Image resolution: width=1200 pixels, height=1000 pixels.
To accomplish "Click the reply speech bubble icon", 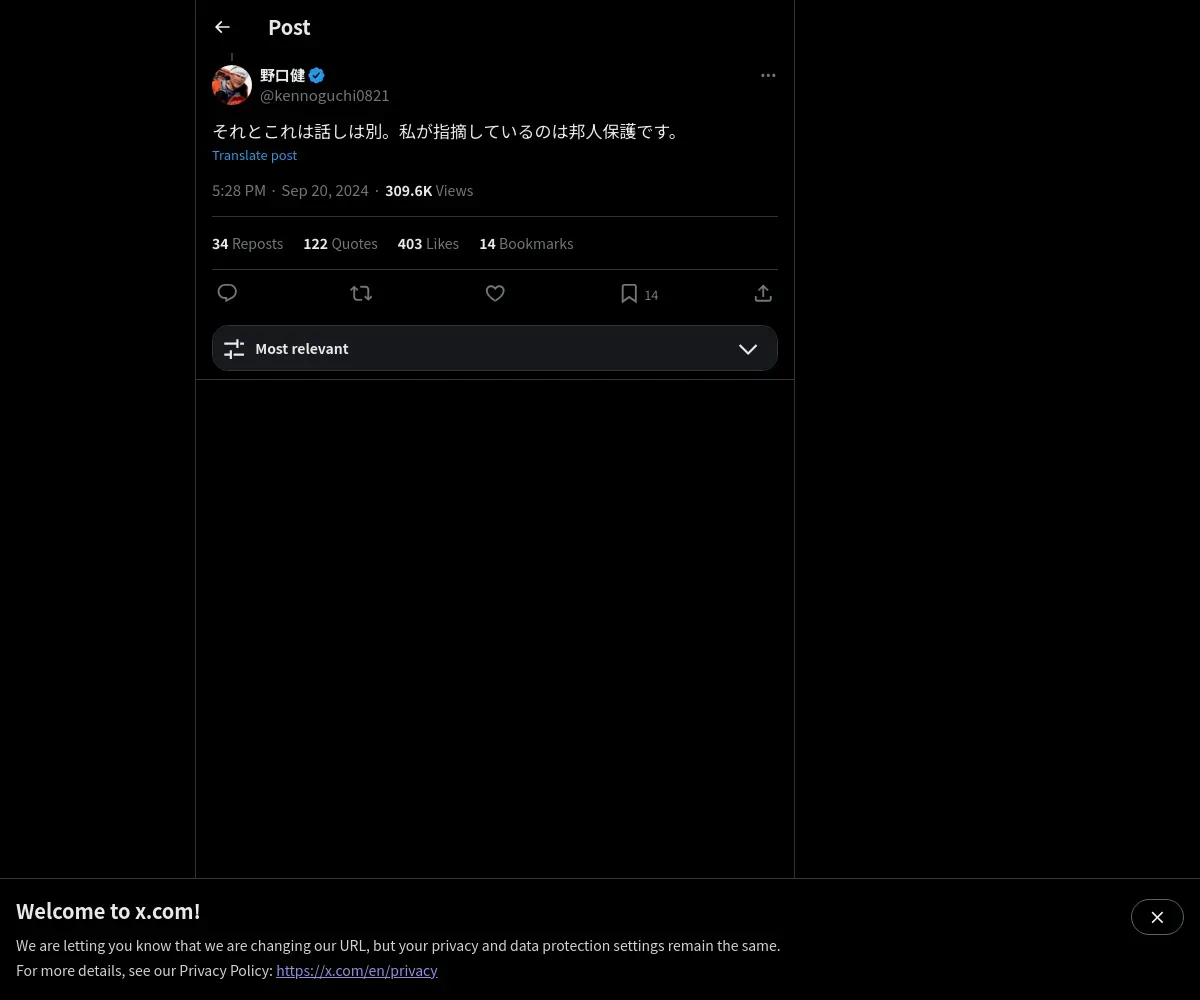I will [227, 293].
